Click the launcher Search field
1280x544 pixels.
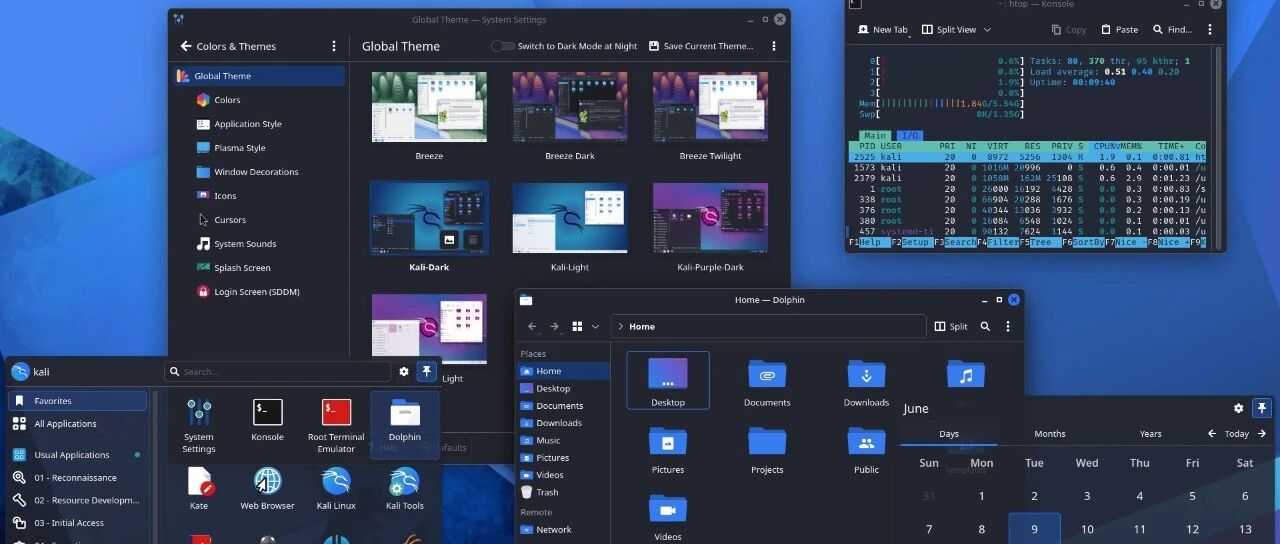point(277,371)
